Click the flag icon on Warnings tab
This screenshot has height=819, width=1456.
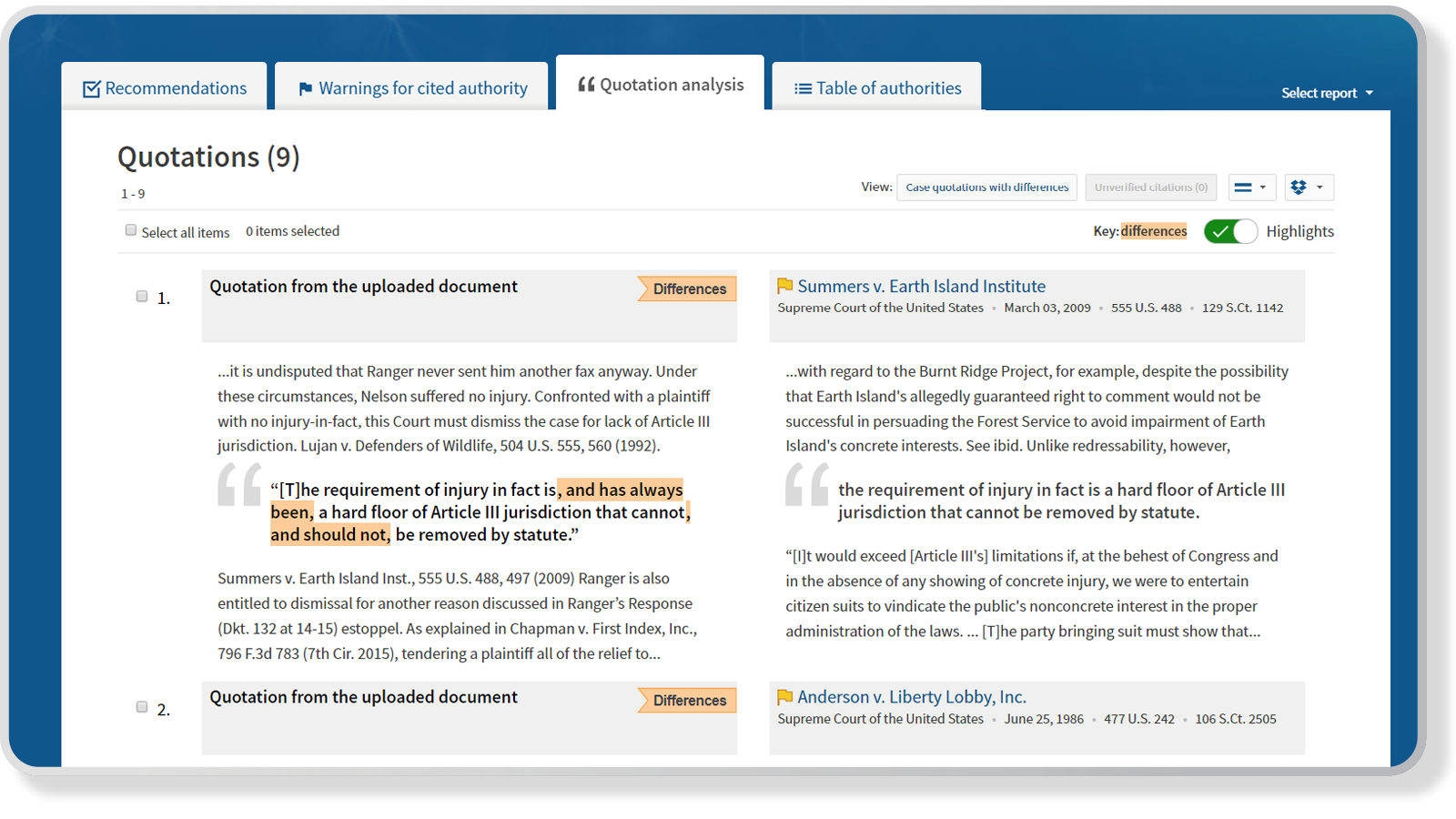pos(306,89)
